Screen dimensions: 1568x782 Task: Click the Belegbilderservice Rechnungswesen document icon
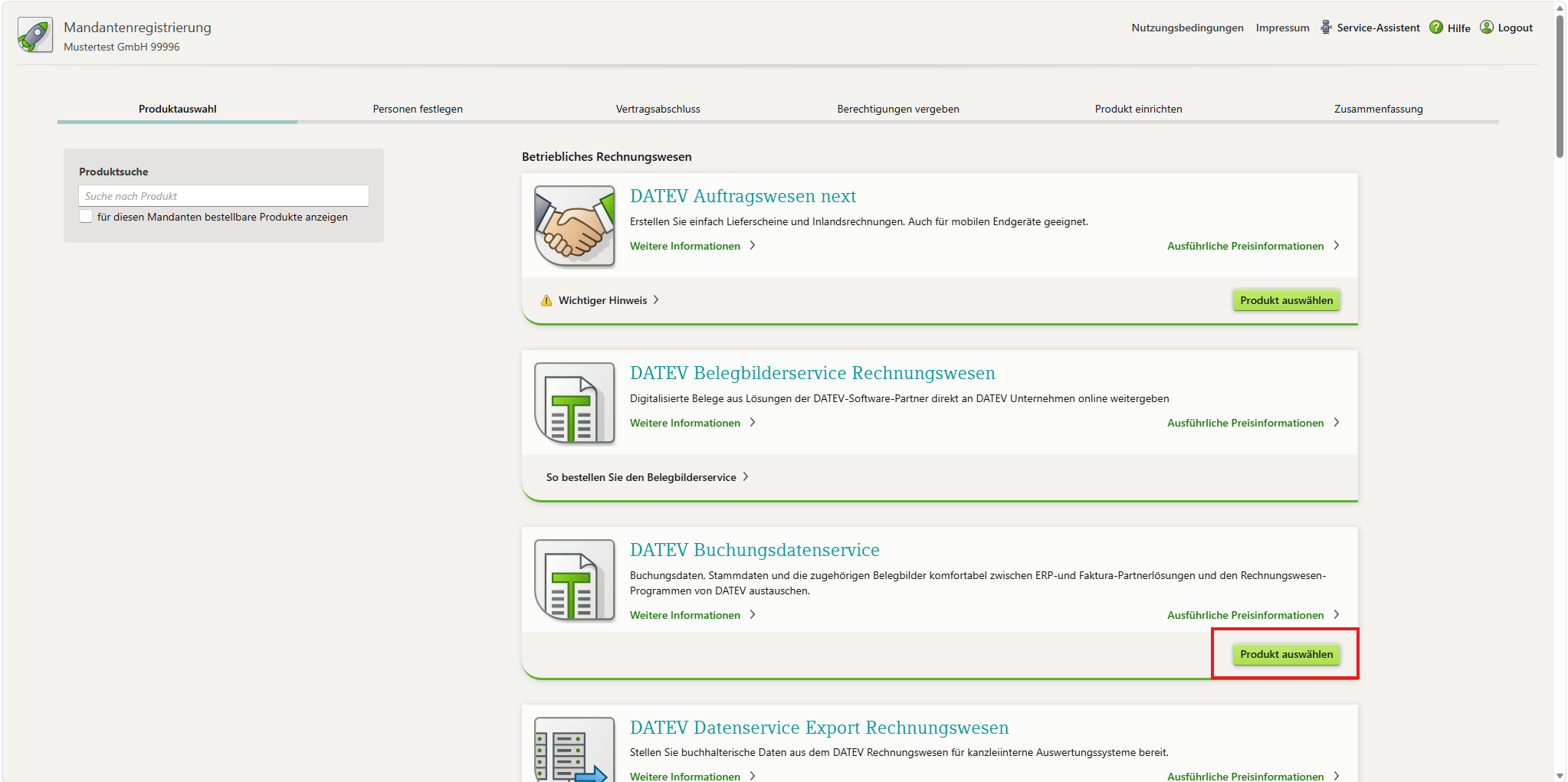point(575,403)
